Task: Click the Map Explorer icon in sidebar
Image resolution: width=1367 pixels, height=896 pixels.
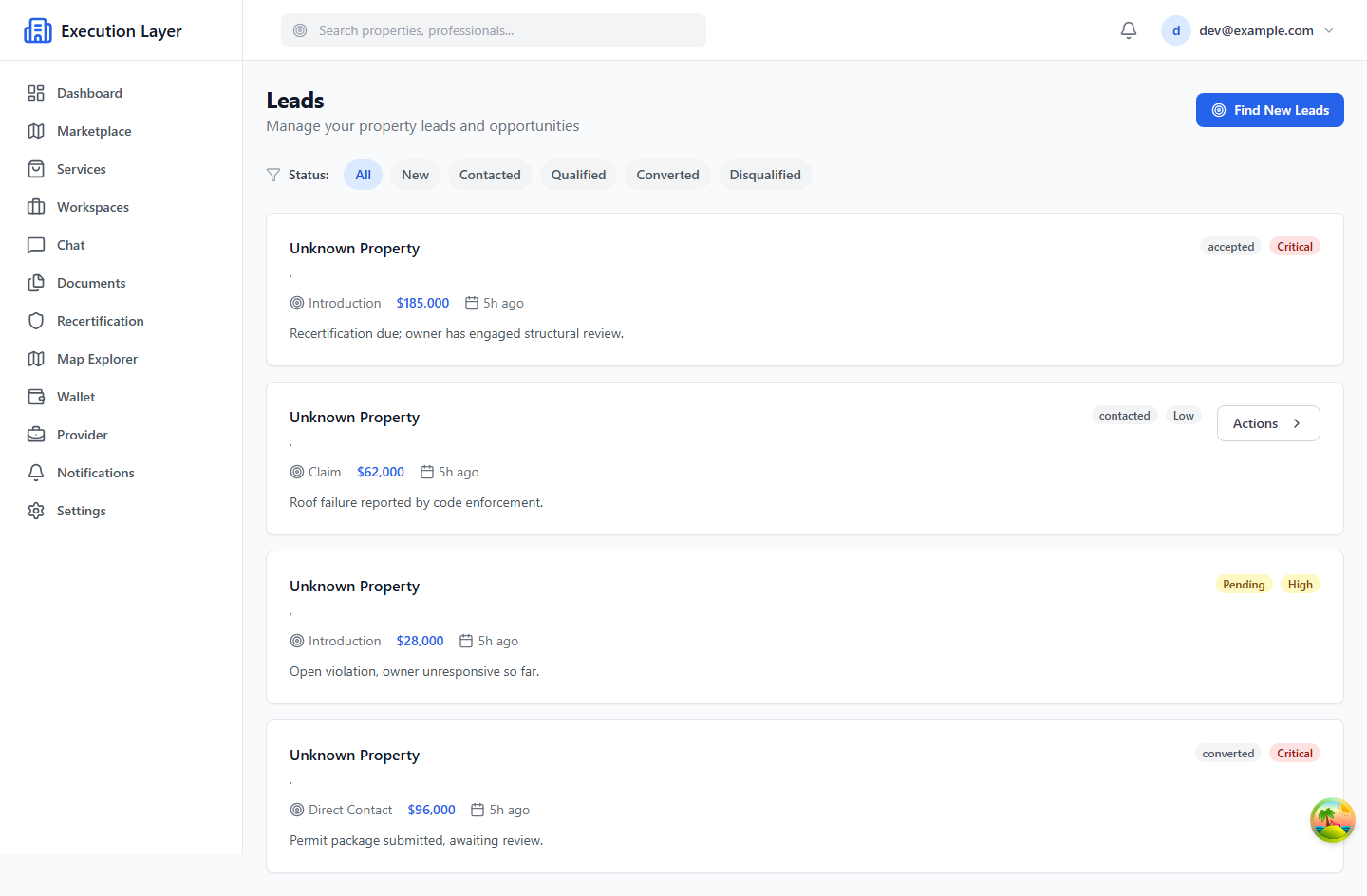Action: point(36,359)
